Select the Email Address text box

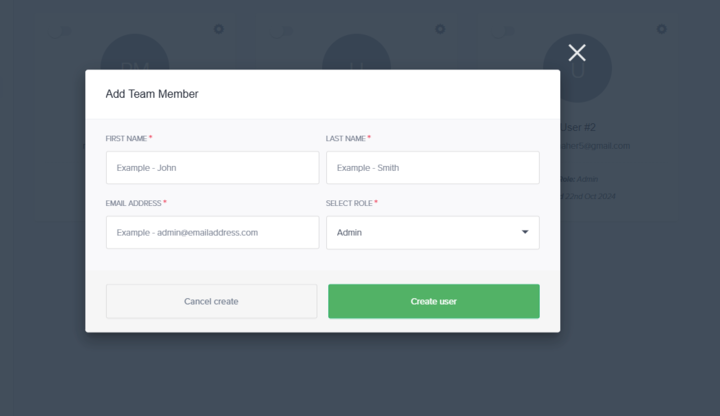[212, 232]
